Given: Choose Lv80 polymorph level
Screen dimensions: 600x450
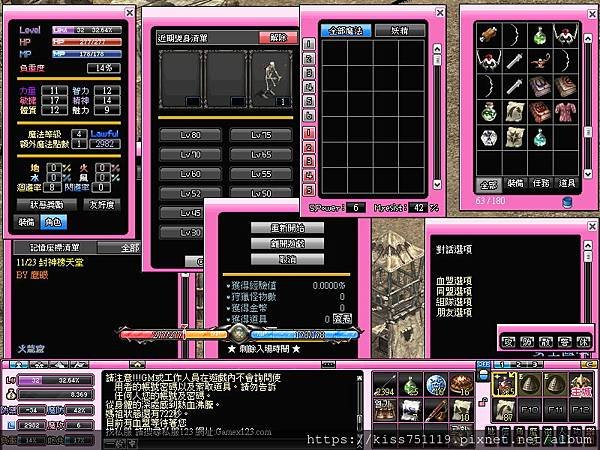Looking at the screenshot, I should pyautogui.click(x=190, y=135).
